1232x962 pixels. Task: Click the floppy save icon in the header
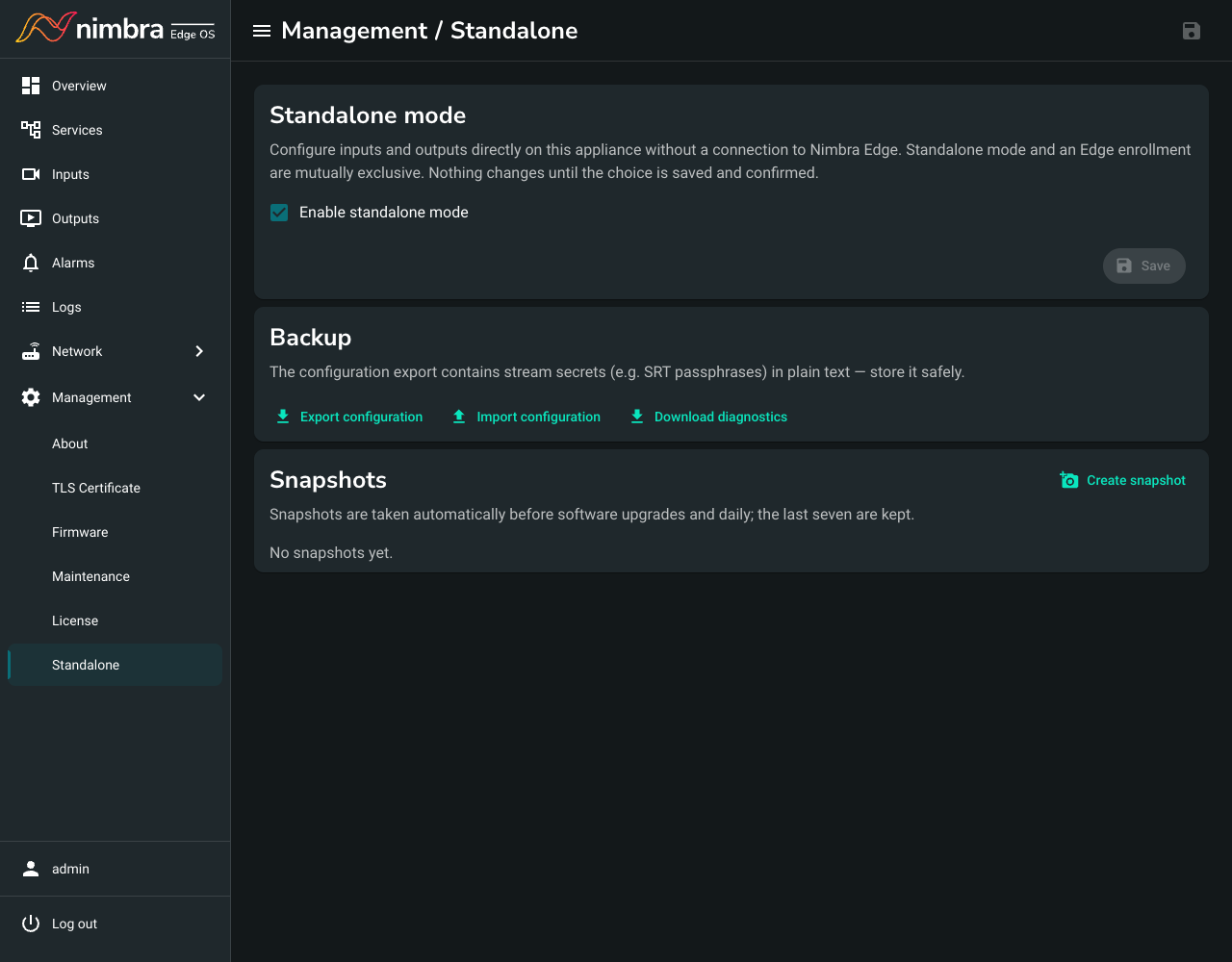(x=1192, y=31)
